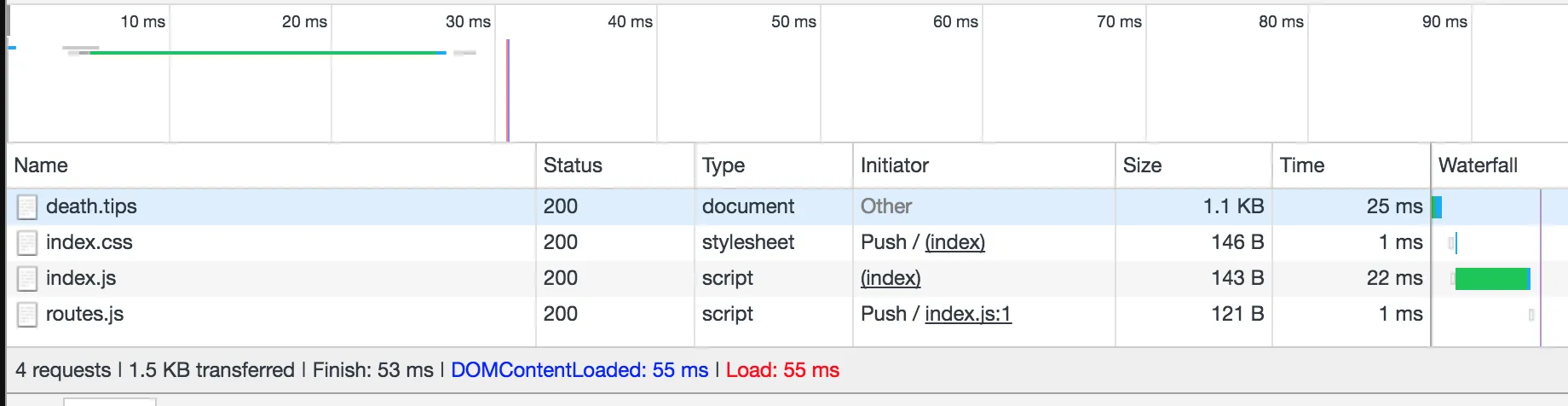Sort by the Type column header
Image resolution: width=1568 pixels, height=406 pixels.
pyautogui.click(x=723, y=165)
